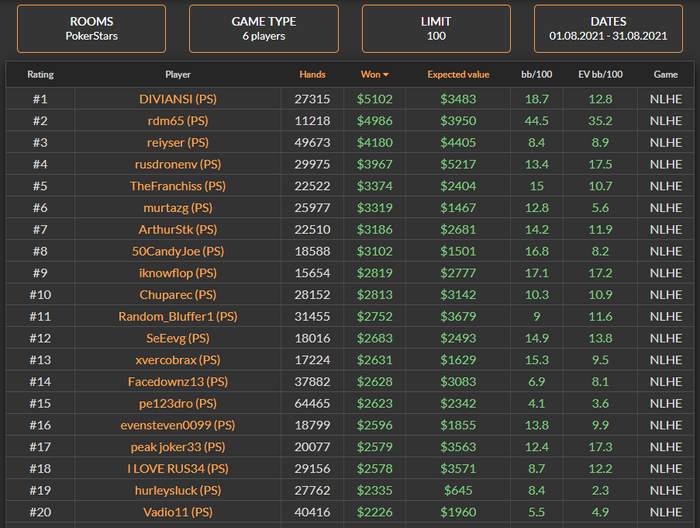This screenshot has width=700, height=528.
Task: Open player DIVIANSI (PS) profile
Action: click(x=177, y=99)
